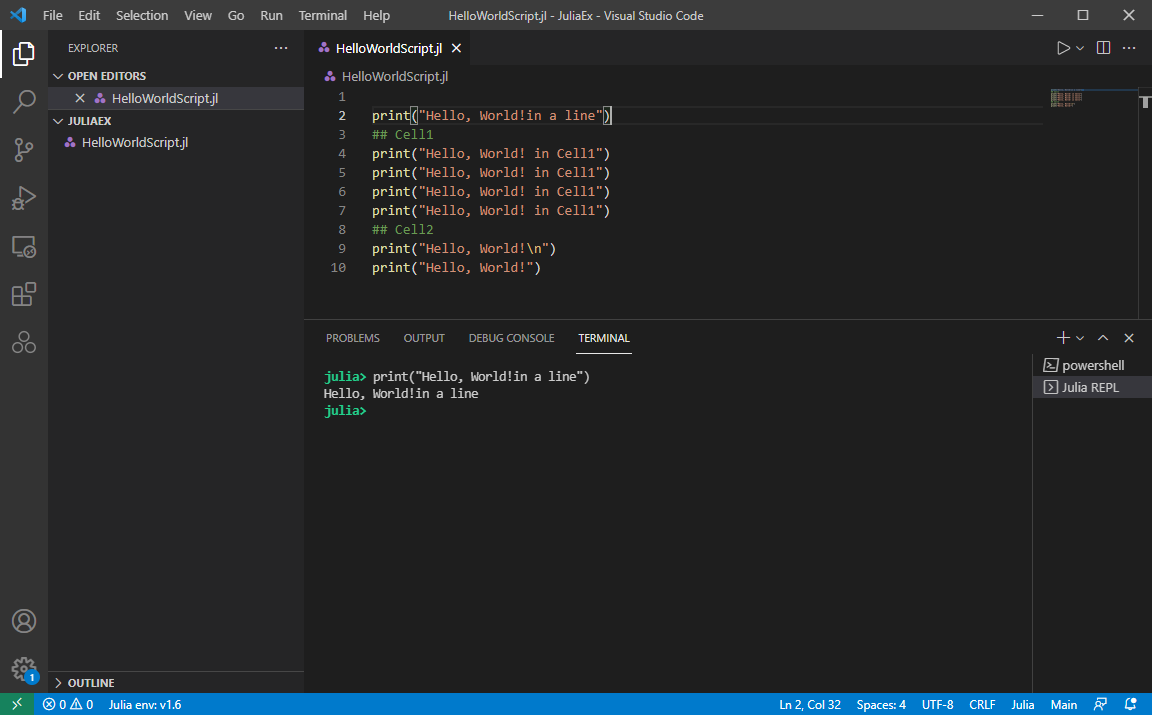Click the Main module indicator in status bar
The width and height of the screenshot is (1152, 715).
[x=1064, y=704]
